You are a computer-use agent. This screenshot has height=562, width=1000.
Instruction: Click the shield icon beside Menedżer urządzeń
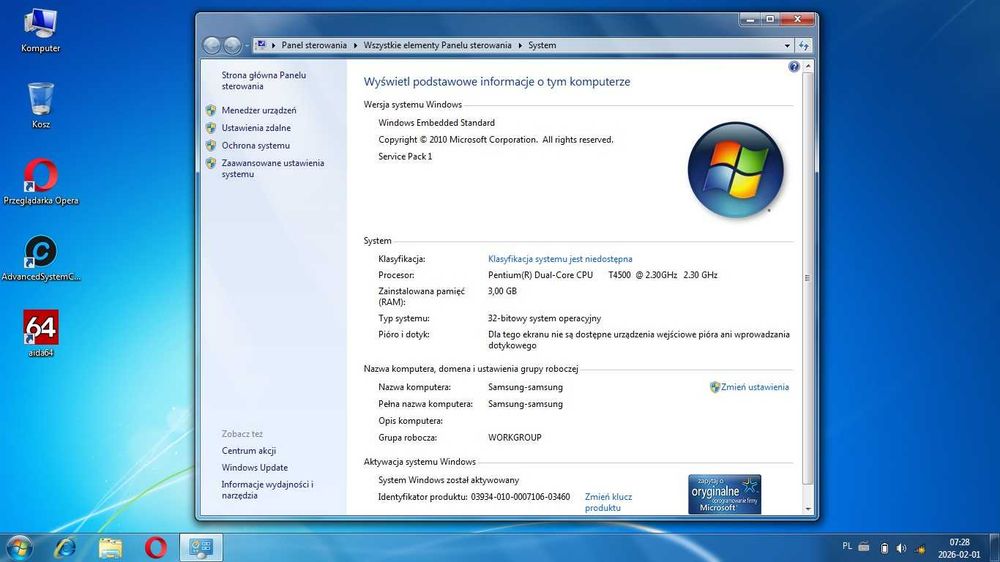(x=211, y=110)
